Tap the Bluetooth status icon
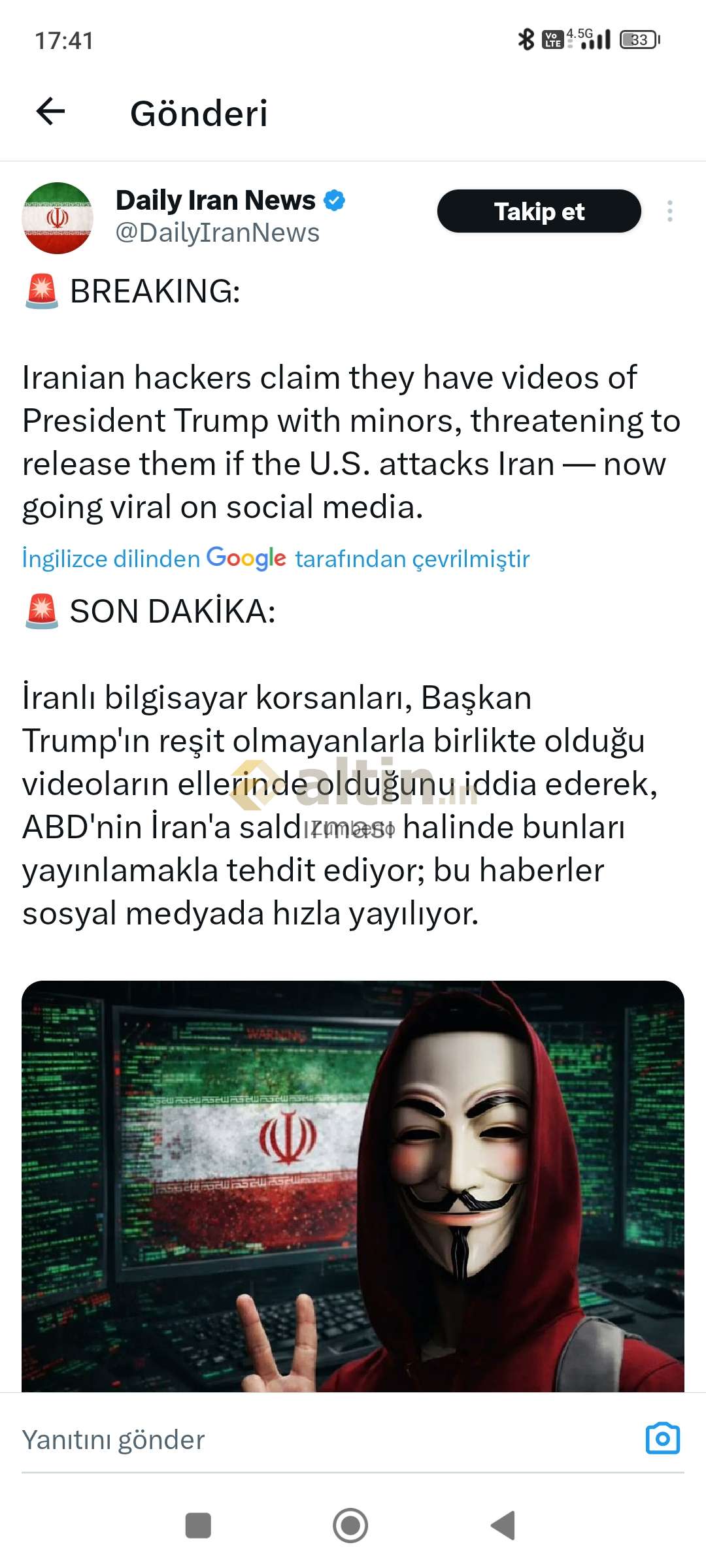Image resolution: width=706 pixels, height=1568 pixels. [526, 39]
